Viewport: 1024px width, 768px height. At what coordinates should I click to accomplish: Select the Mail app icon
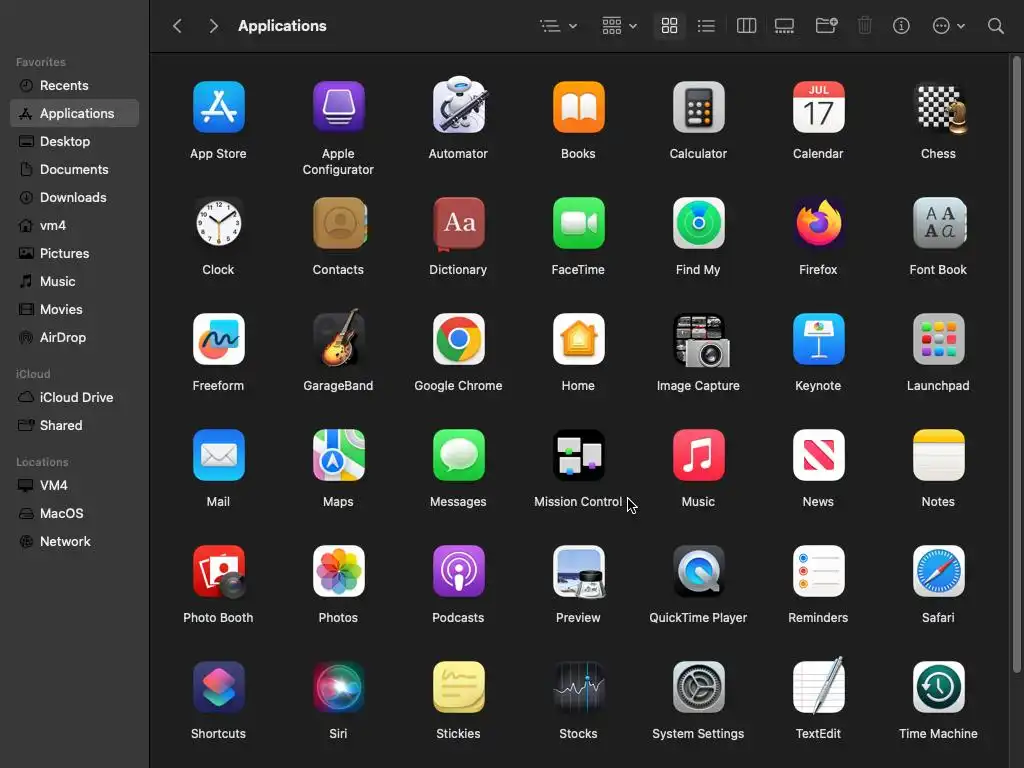[218, 455]
